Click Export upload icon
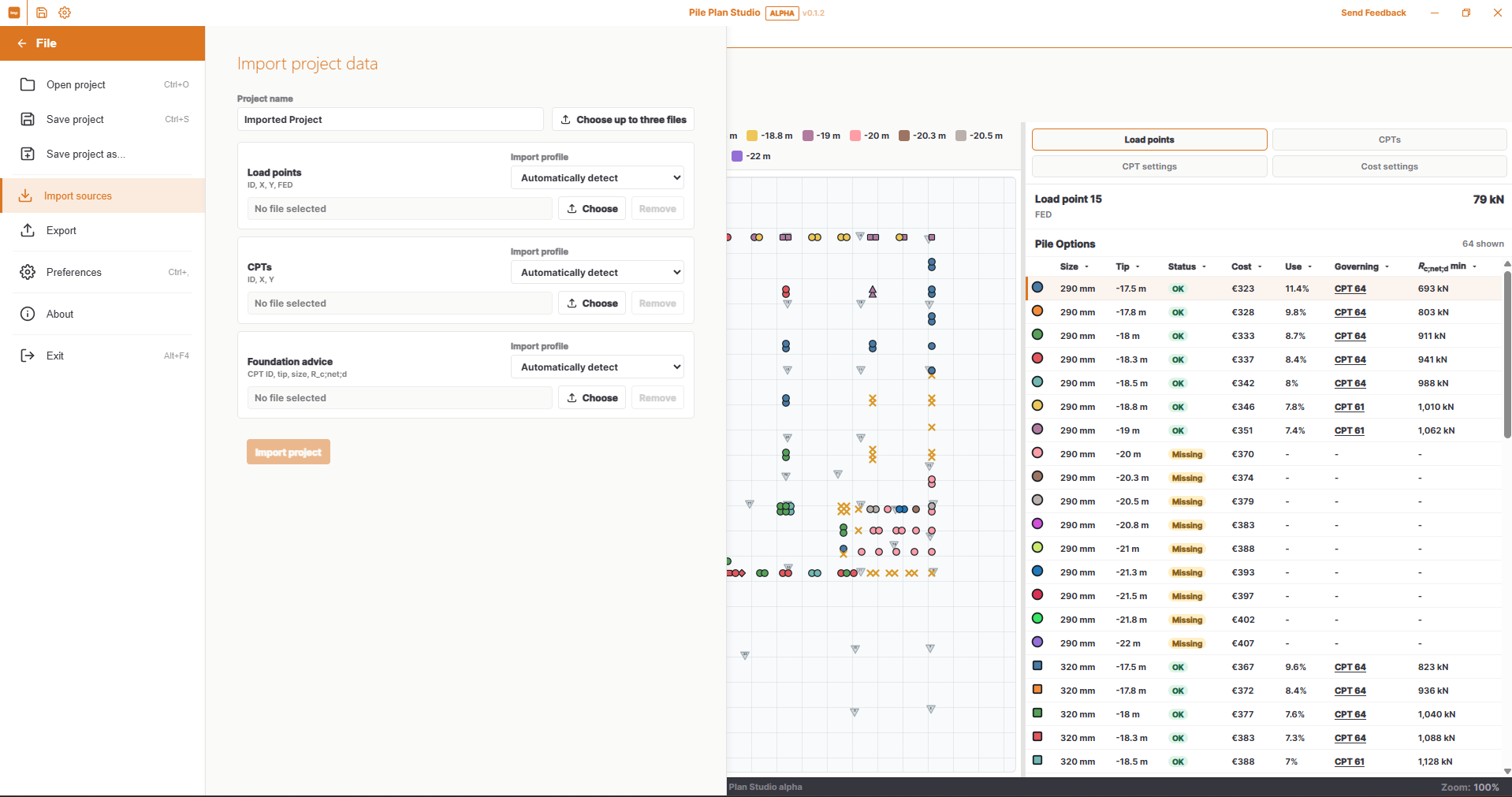Screen dimensions: 1512x797 [x=28, y=230]
